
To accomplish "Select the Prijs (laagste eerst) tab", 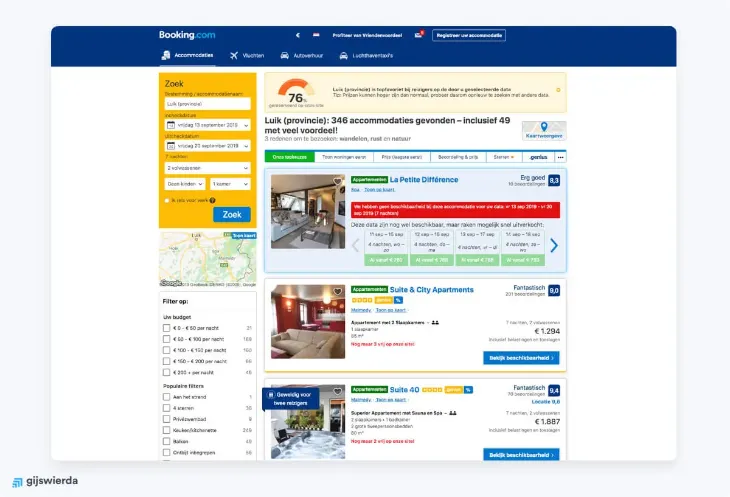I will click(x=402, y=157).
